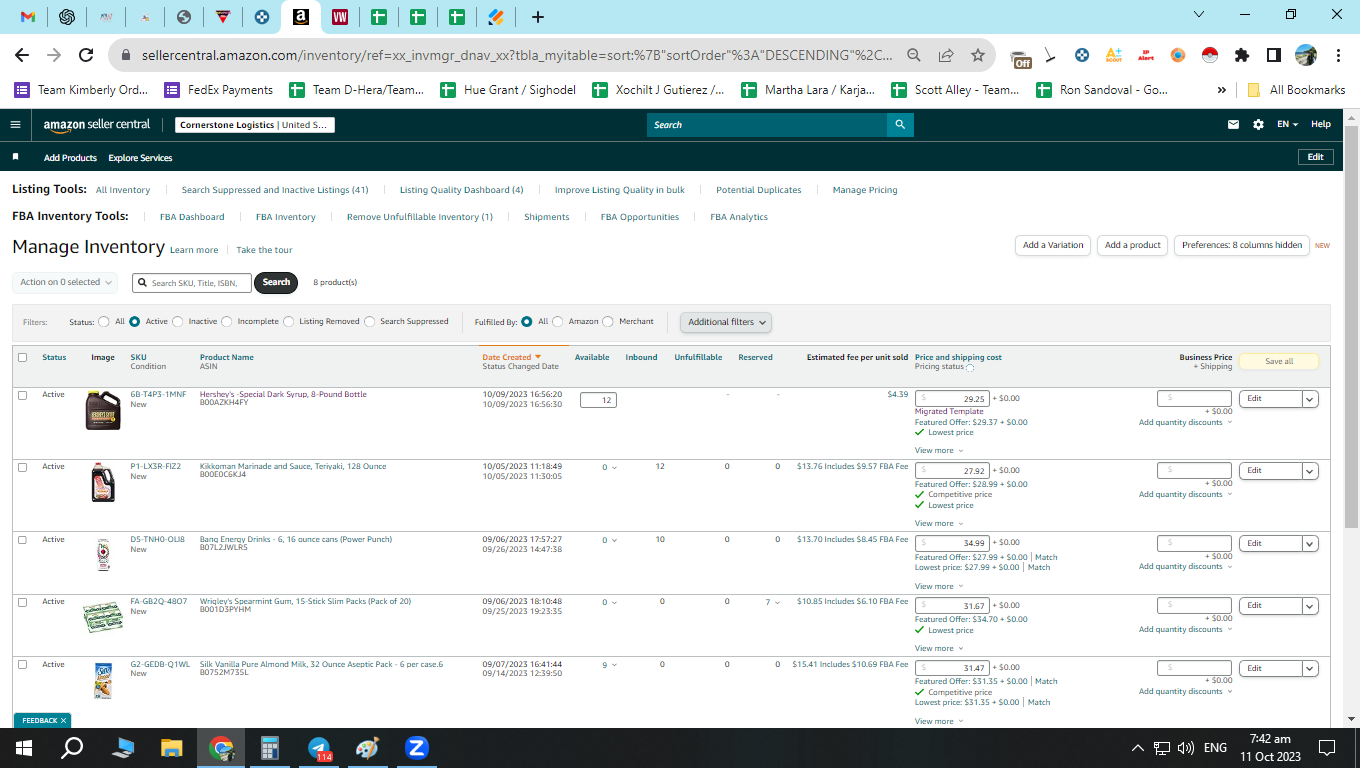Click the search site info lock icon
Viewport: 1360px width, 768px height.
tap(126, 55)
